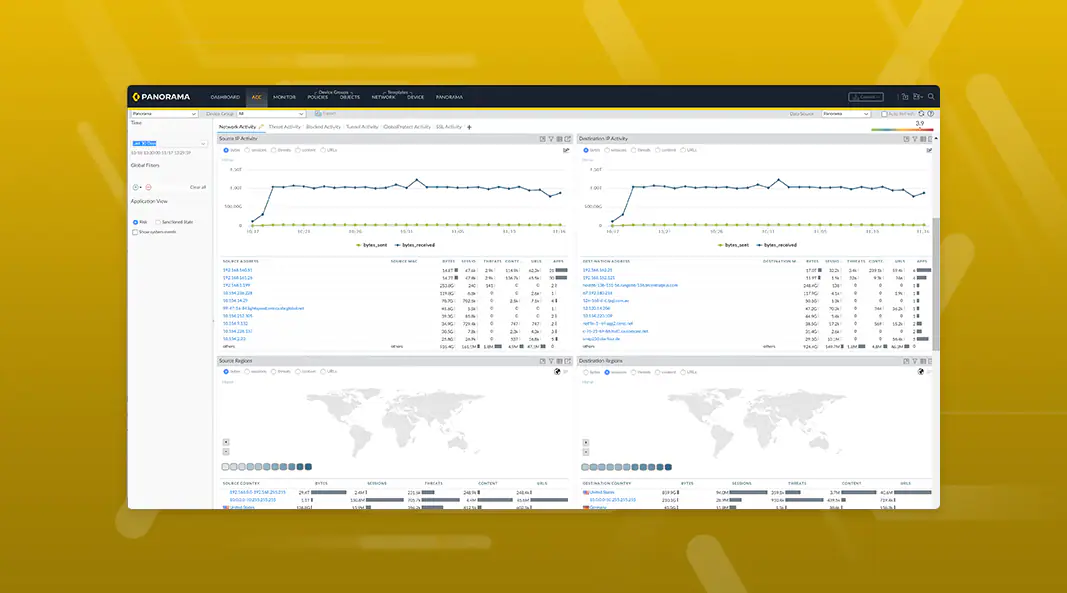Select Sanctioned State radio button
The height and width of the screenshot is (593, 1067).
(157, 222)
